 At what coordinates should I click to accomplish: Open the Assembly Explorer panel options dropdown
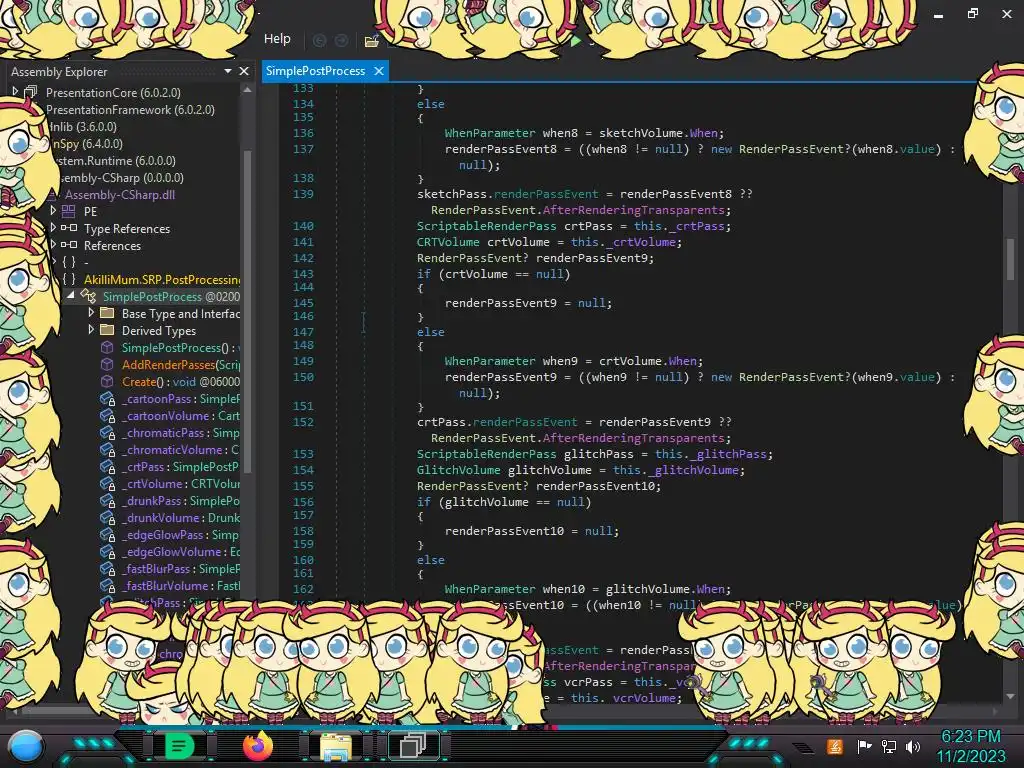click(228, 71)
